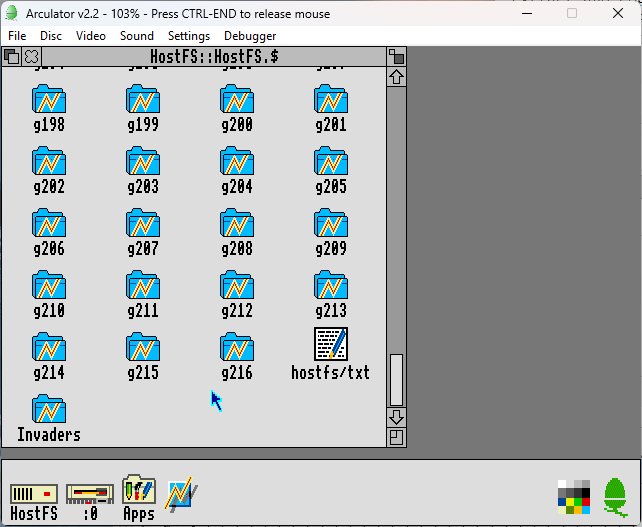Click the HostFS drive icon on icon bar
642x527 pixels.
[34, 494]
